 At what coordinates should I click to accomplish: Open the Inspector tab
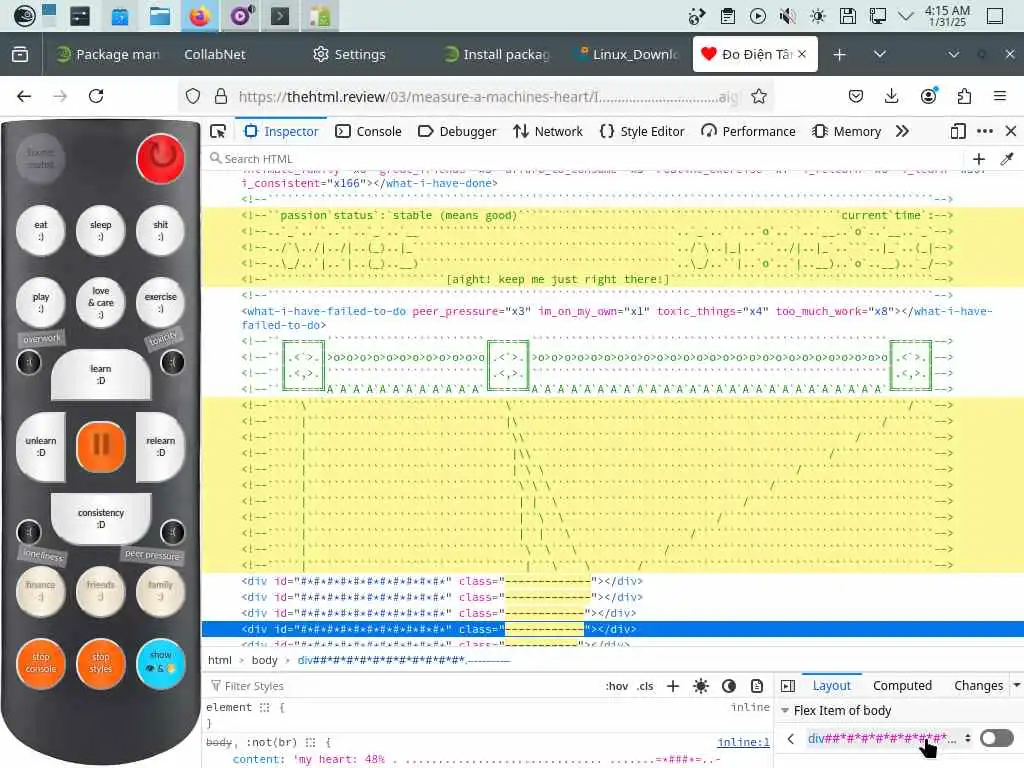coord(281,131)
